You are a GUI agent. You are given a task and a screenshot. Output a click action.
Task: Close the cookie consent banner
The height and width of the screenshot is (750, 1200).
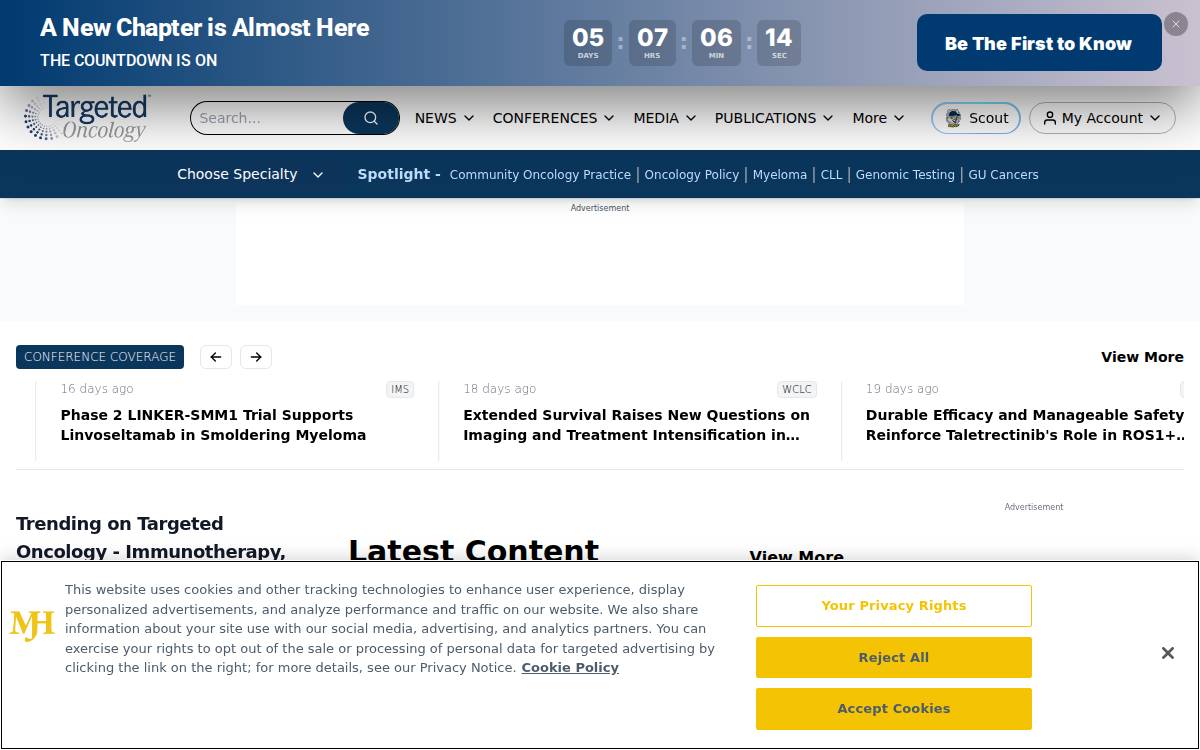pyautogui.click(x=1167, y=653)
